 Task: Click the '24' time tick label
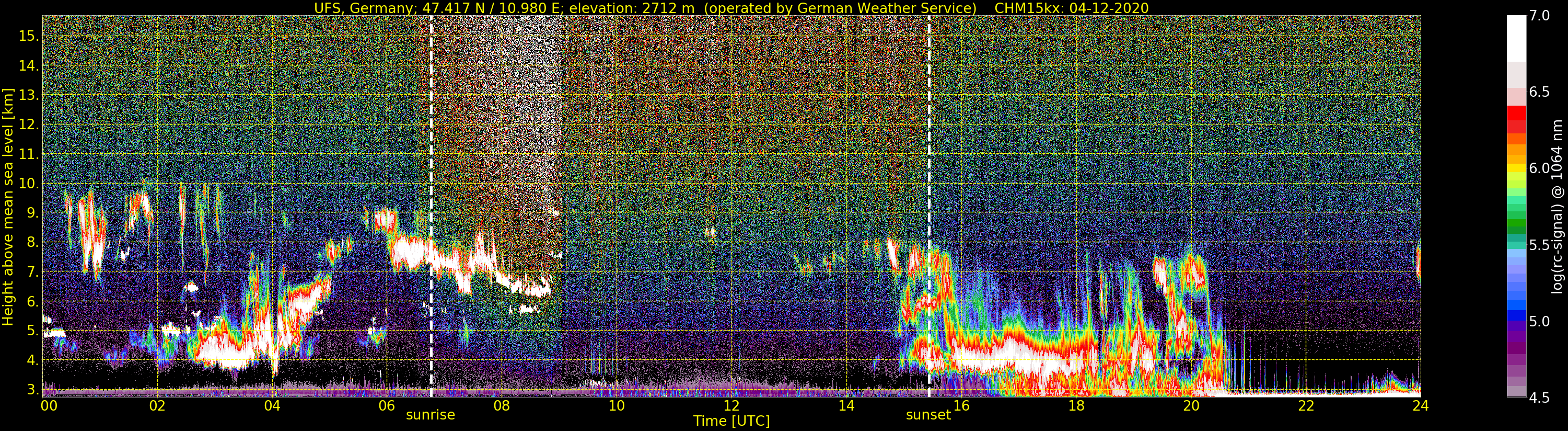point(1420,406)
